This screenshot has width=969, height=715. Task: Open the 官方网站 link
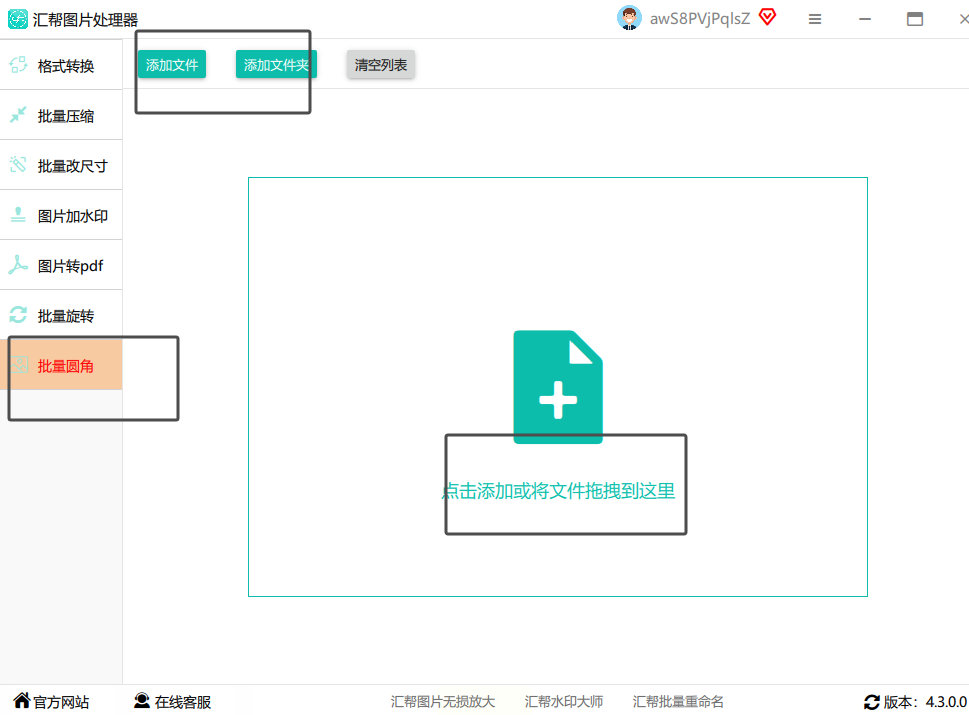52,701
